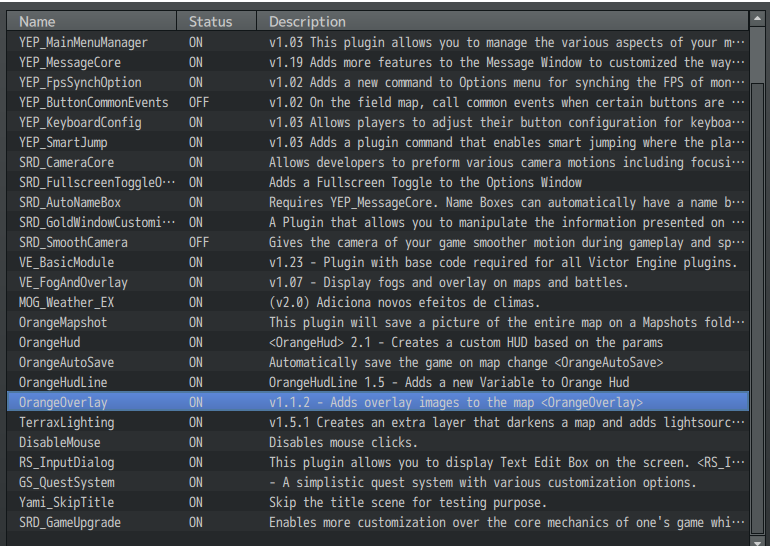Select the Yami_SkipTitle plugin
The image size is (770, 546).
coord(378,502)
